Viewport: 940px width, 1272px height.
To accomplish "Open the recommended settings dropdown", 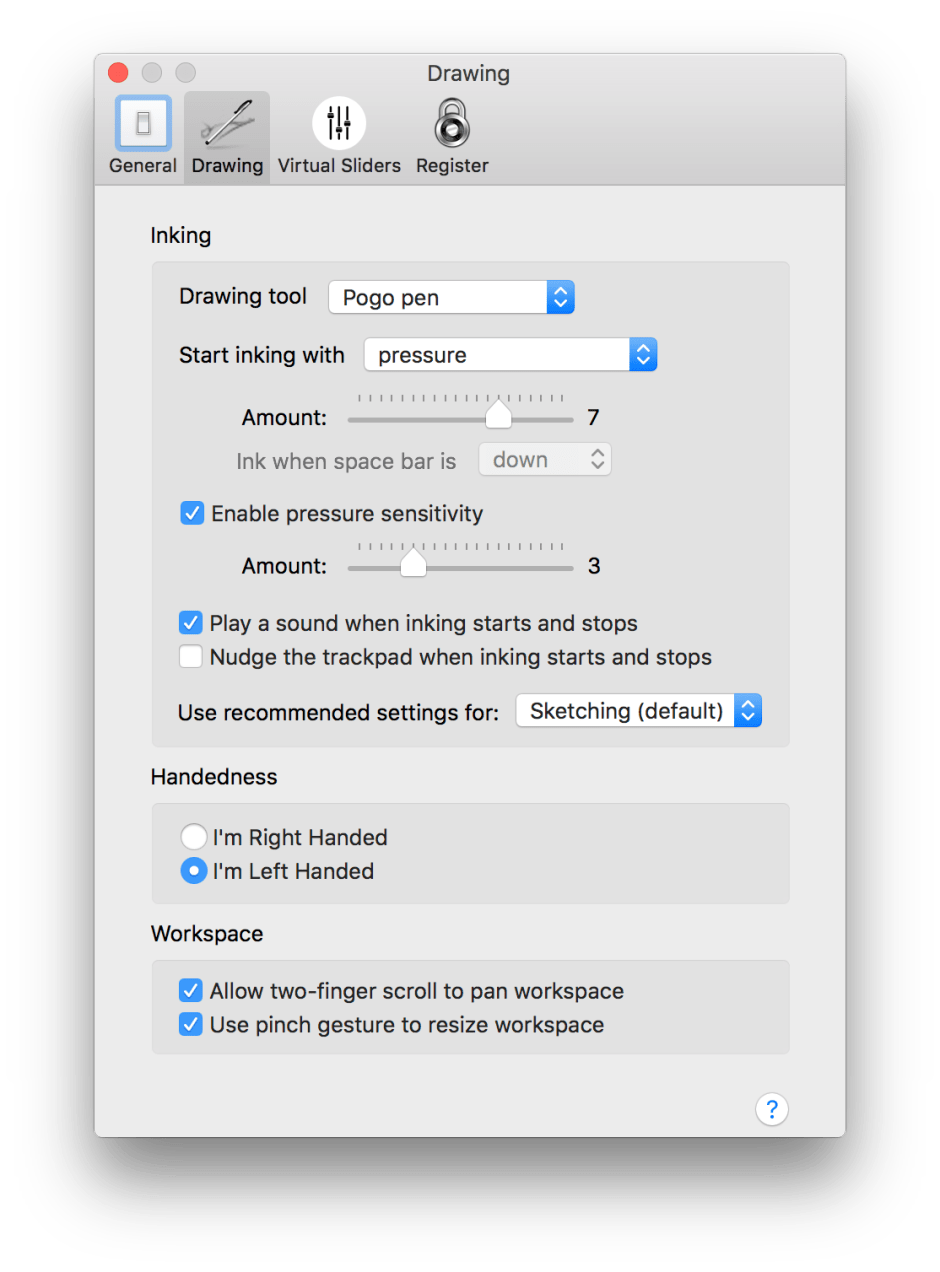I will coord(638,711).
